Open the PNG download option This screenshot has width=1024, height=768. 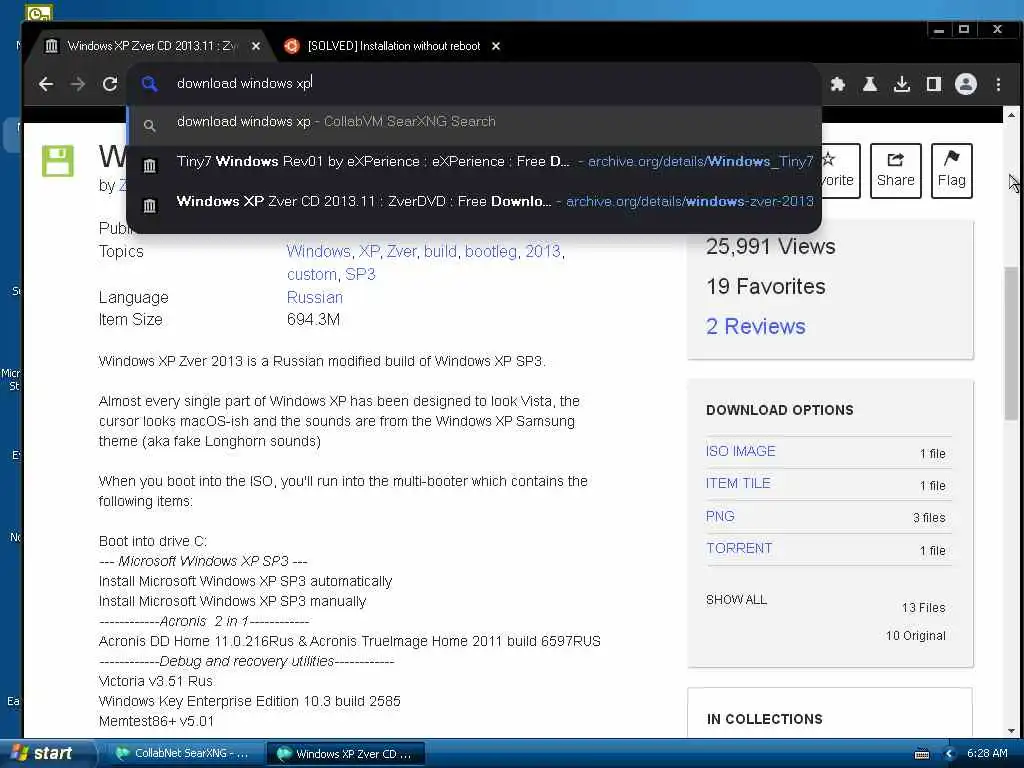point(720,516)
